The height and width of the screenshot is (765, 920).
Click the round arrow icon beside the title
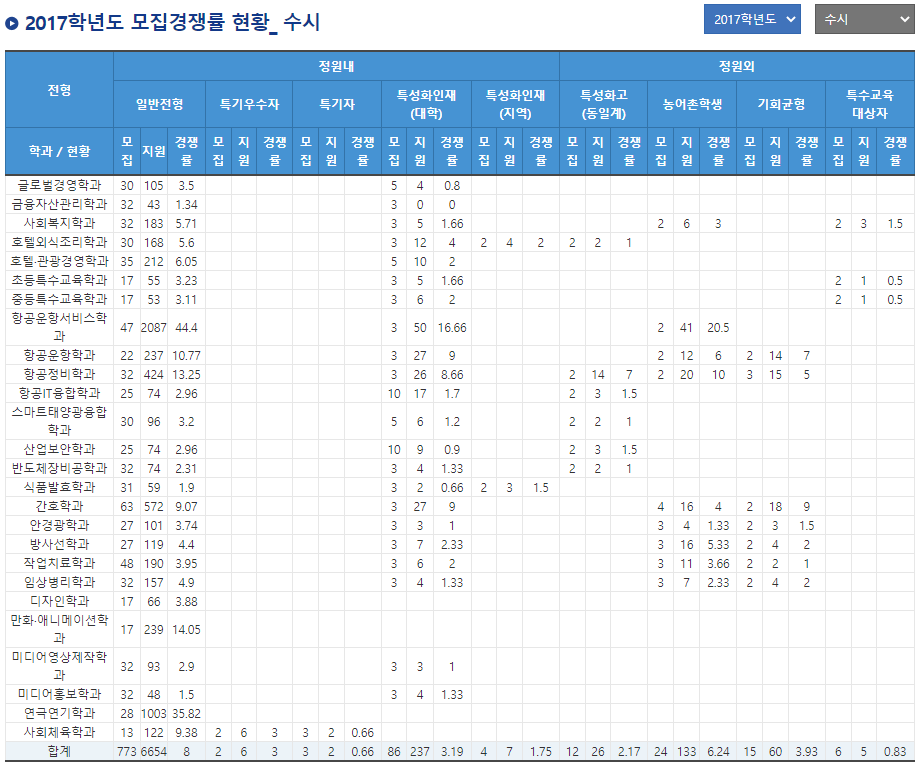12,23
